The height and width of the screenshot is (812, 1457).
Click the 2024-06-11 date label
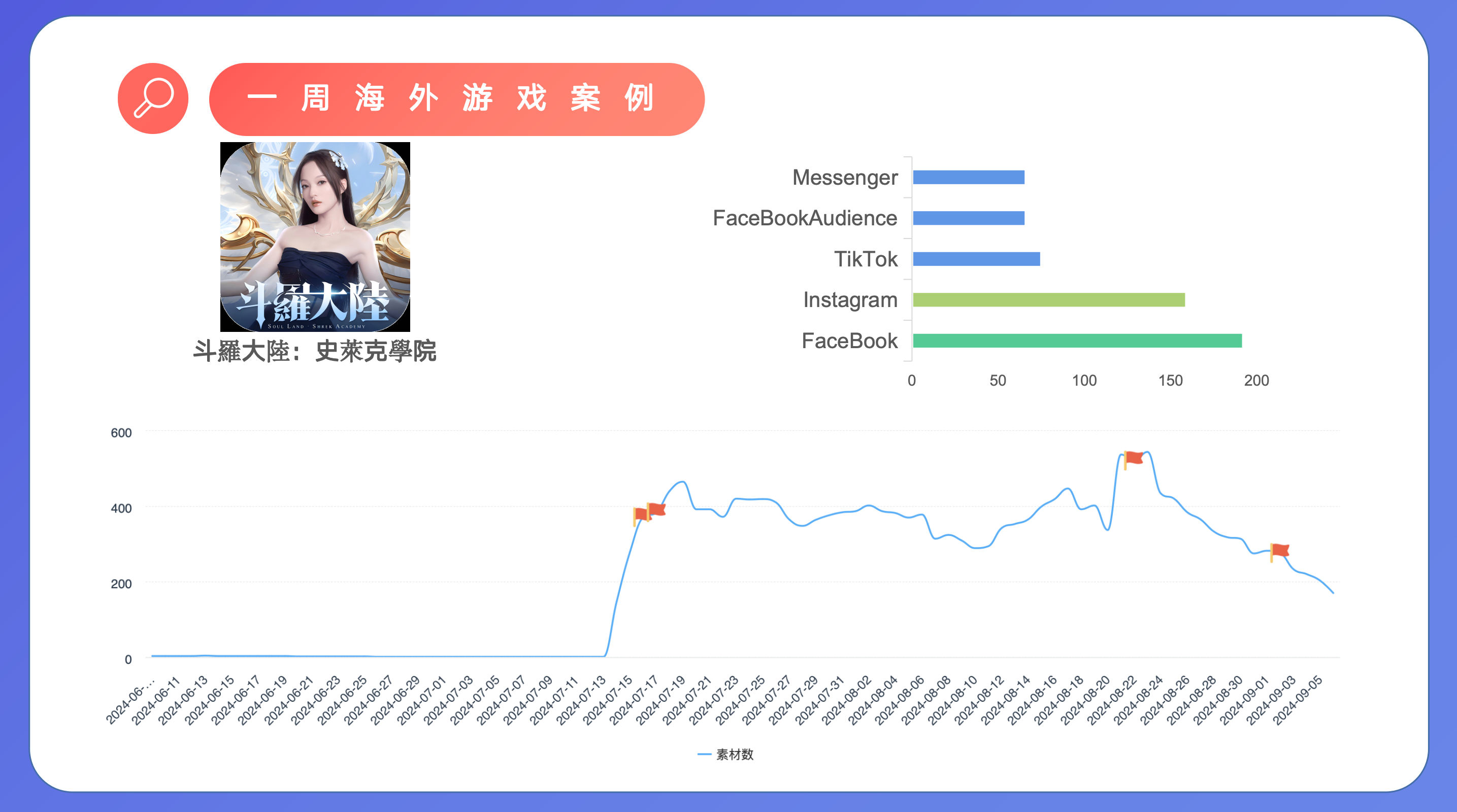[x=156, y=701]
